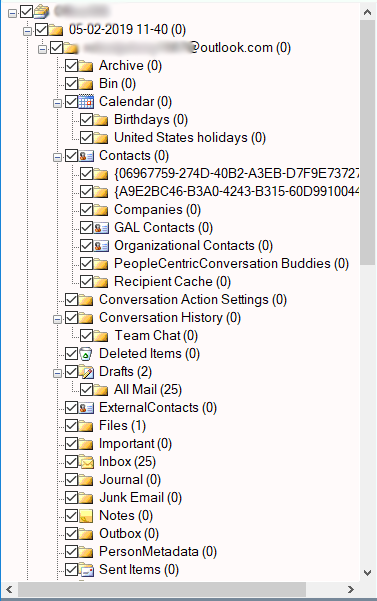377x601 pixels.
Task: Click the PersonMetadata folder icon
Action: pyautogui.click(x=86, y=552)
